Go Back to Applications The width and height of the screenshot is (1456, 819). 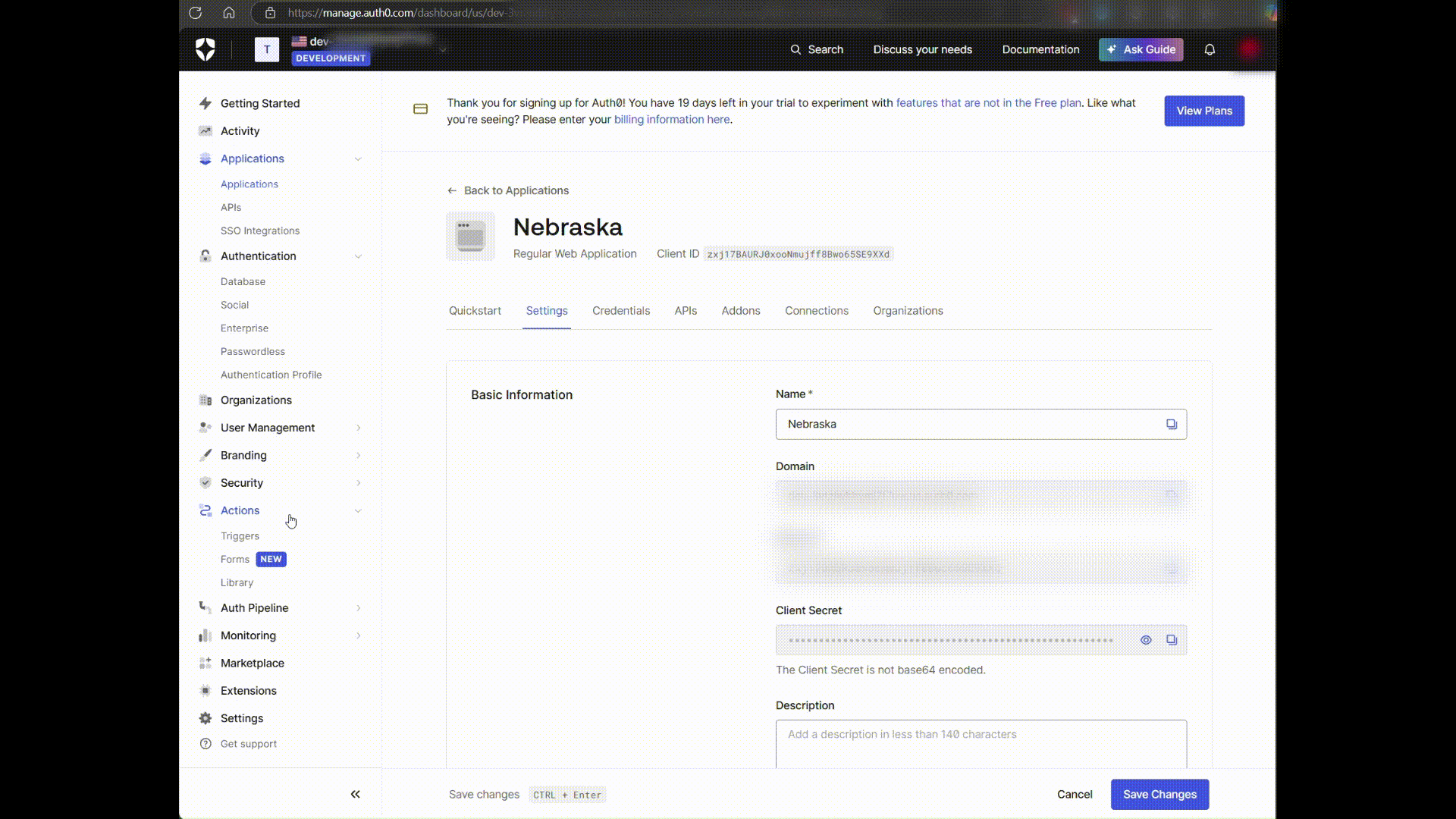coord(508,190)
